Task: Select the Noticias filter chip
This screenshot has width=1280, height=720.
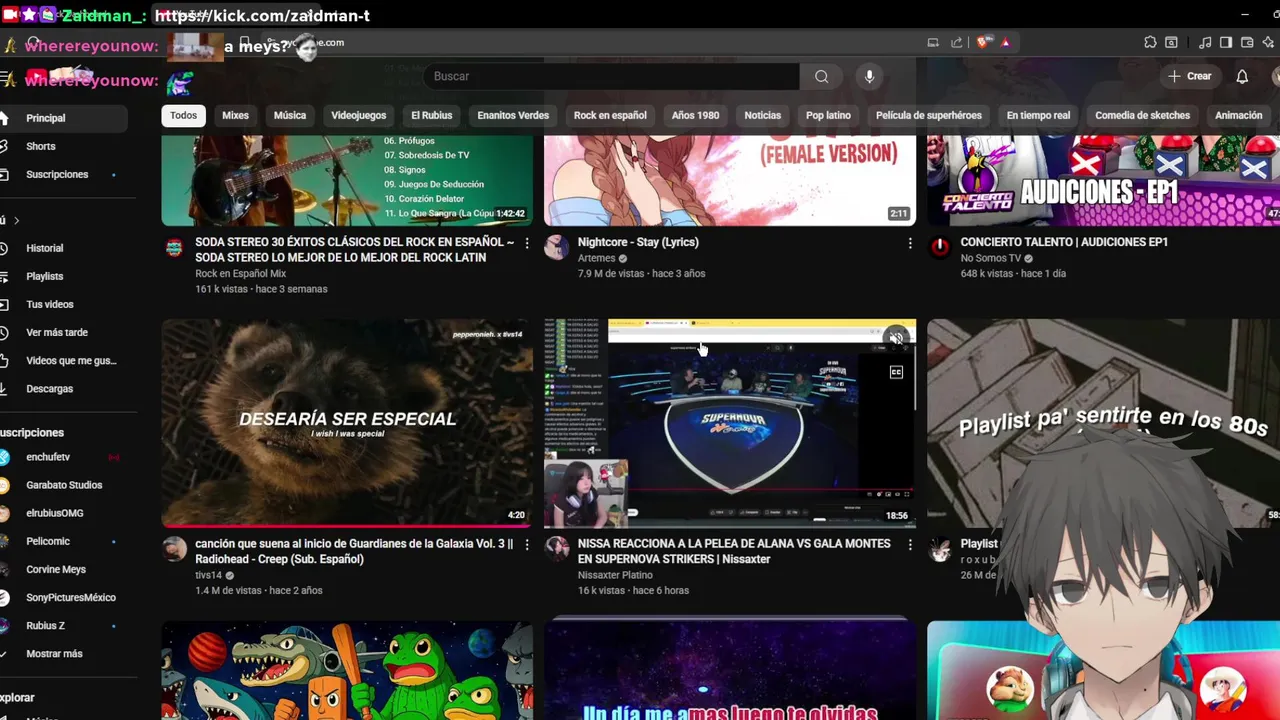Action: [762, 115]
